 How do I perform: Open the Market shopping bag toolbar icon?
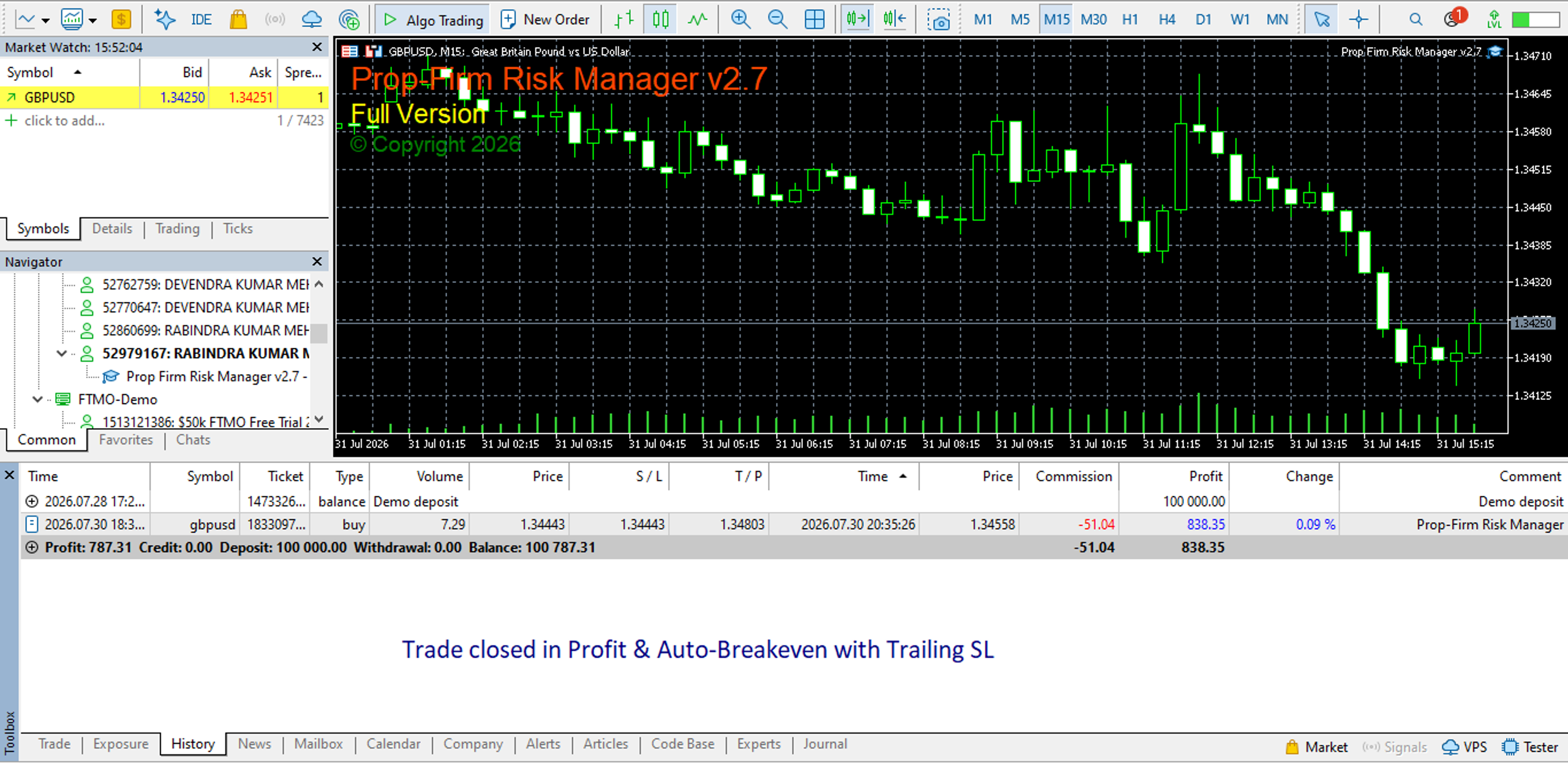pos(238,20)
